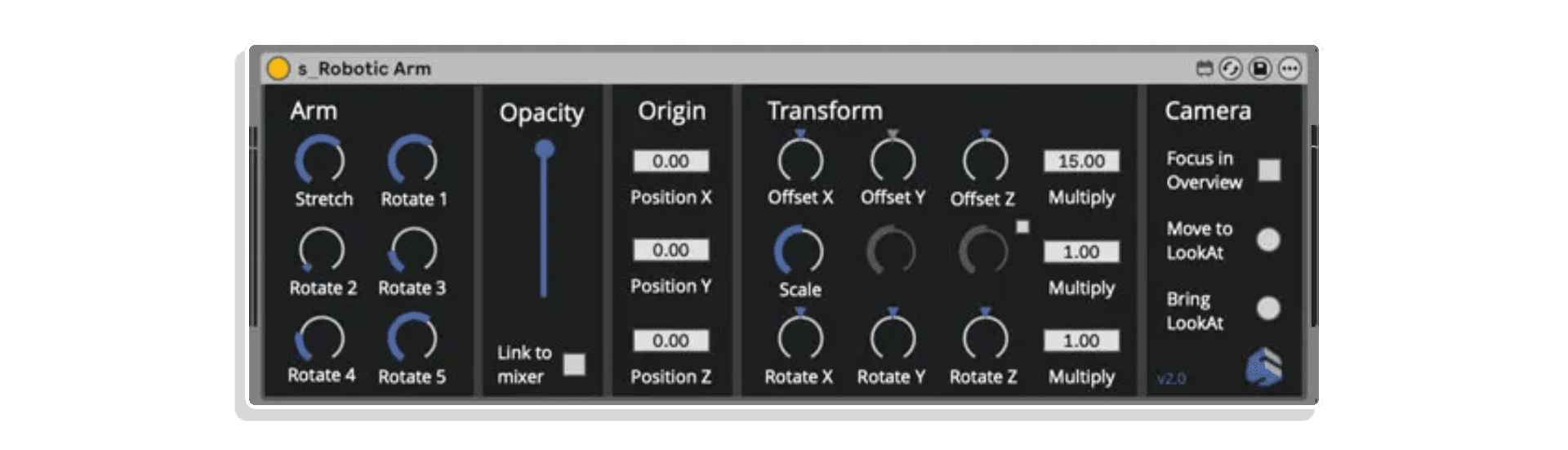The width and height of the screenshot is (1568, 450).
Task: Click the Opacity section heading
Action: (x=541, y=114)
